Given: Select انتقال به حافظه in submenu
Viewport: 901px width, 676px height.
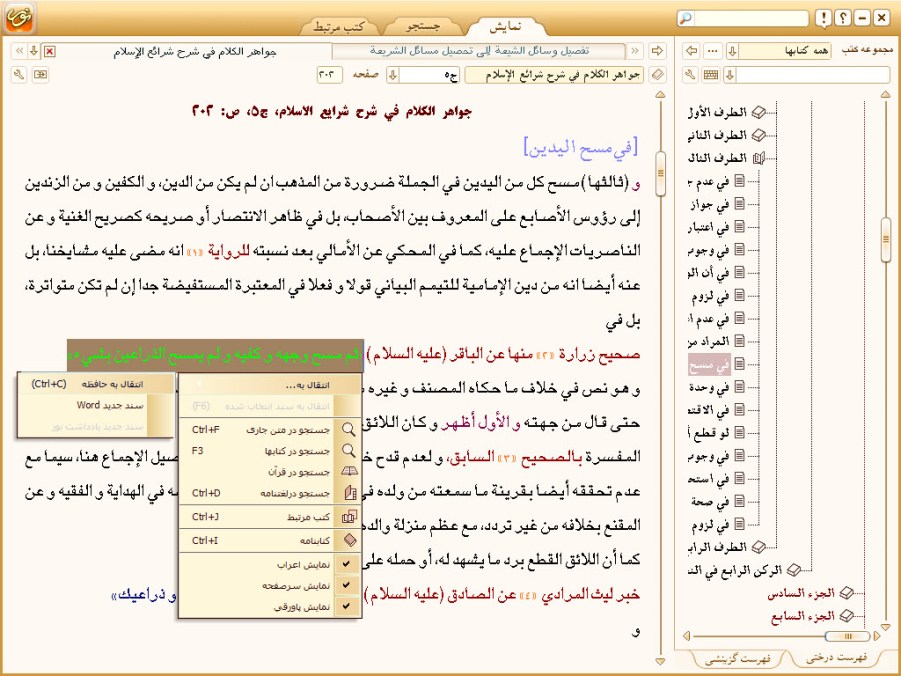Looking at the screenshot, I should (96, 383).
